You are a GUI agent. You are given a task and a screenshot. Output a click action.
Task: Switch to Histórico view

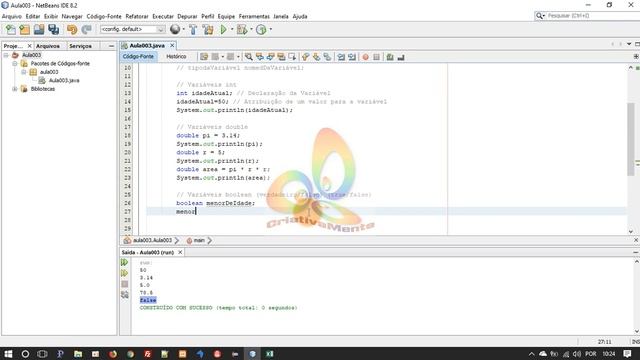tap(176, 57)
